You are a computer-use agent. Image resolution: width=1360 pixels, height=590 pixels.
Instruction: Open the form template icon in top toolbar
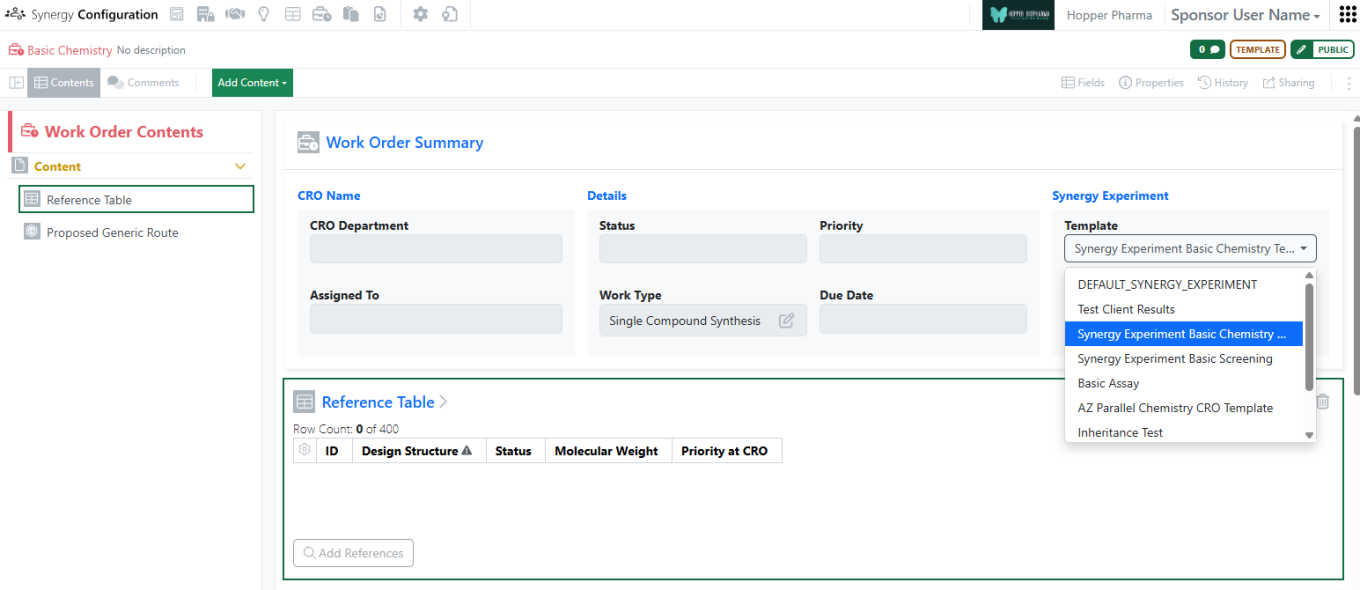pos(177,15)
